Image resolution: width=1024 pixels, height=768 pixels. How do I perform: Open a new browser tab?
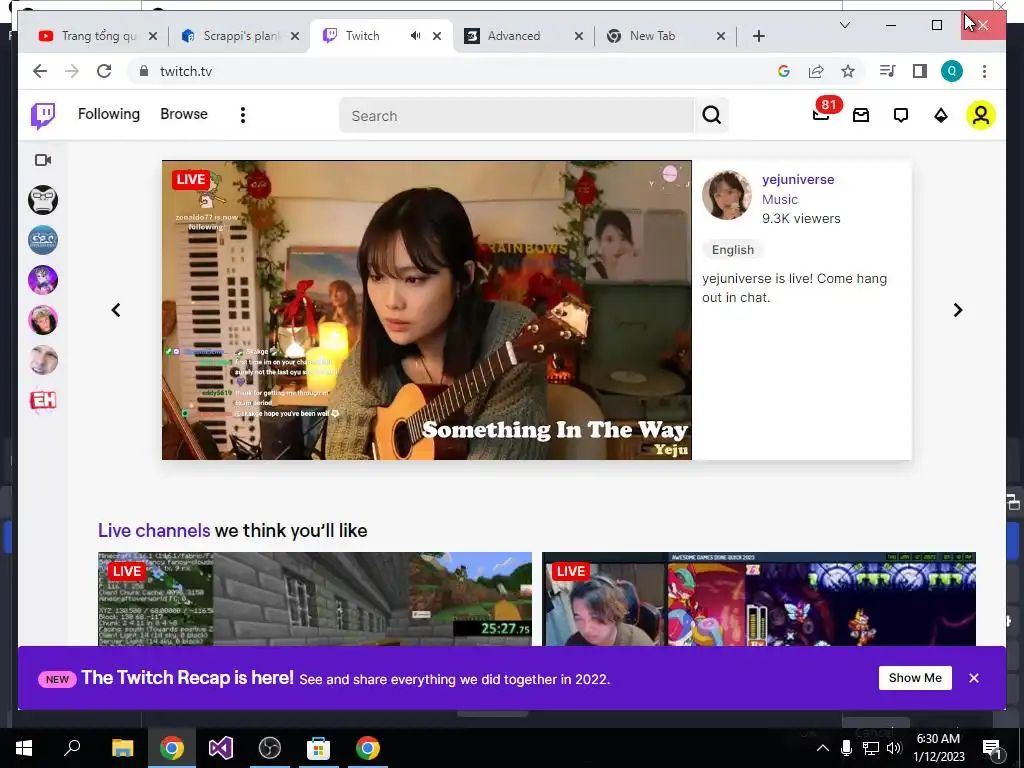tap(758, 36)
